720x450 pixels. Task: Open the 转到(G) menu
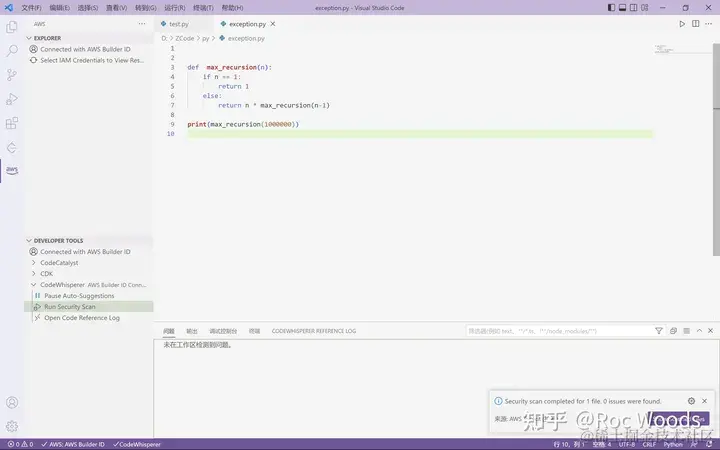pos(146,8)
